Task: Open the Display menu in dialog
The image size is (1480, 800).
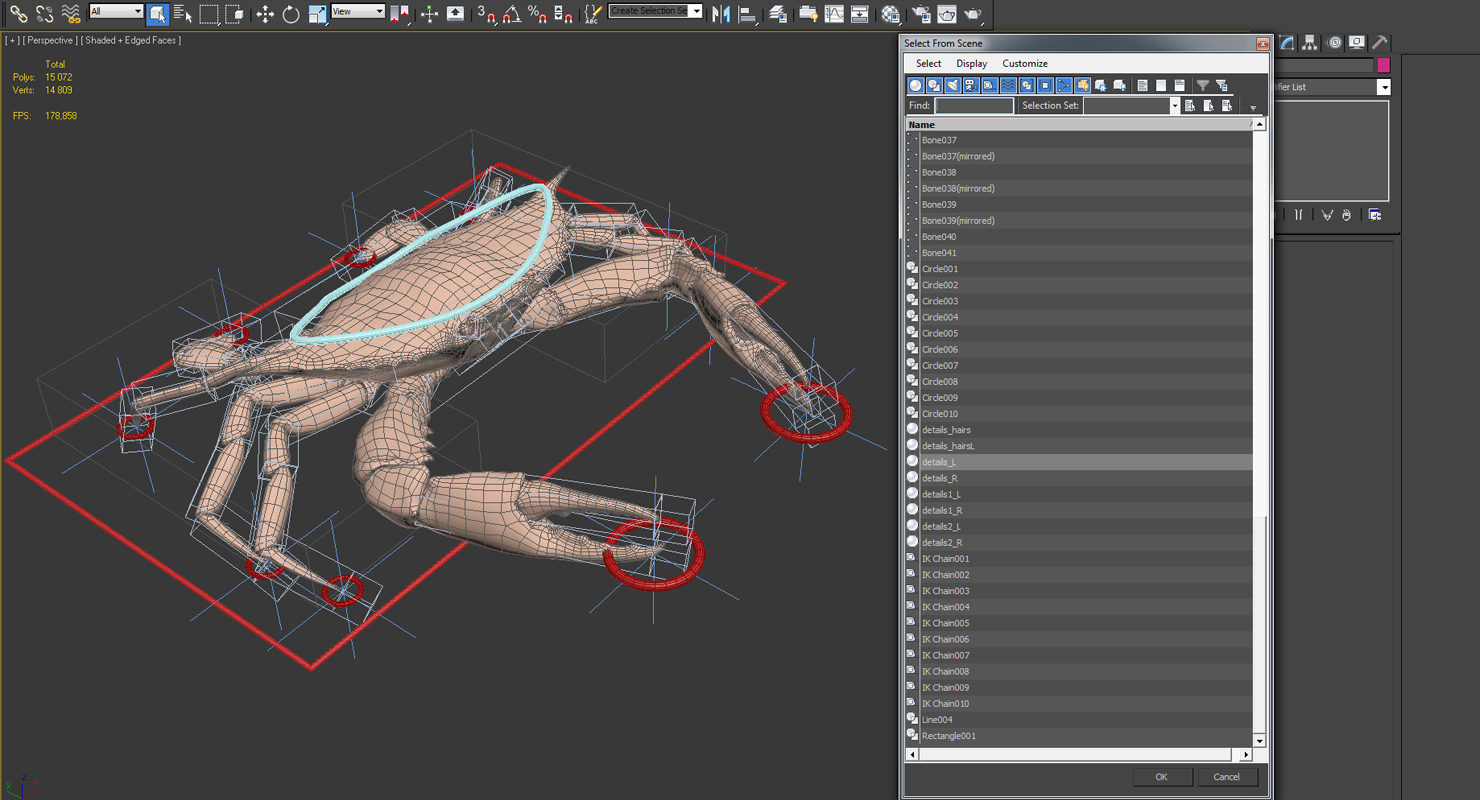Action: point(971,63)
